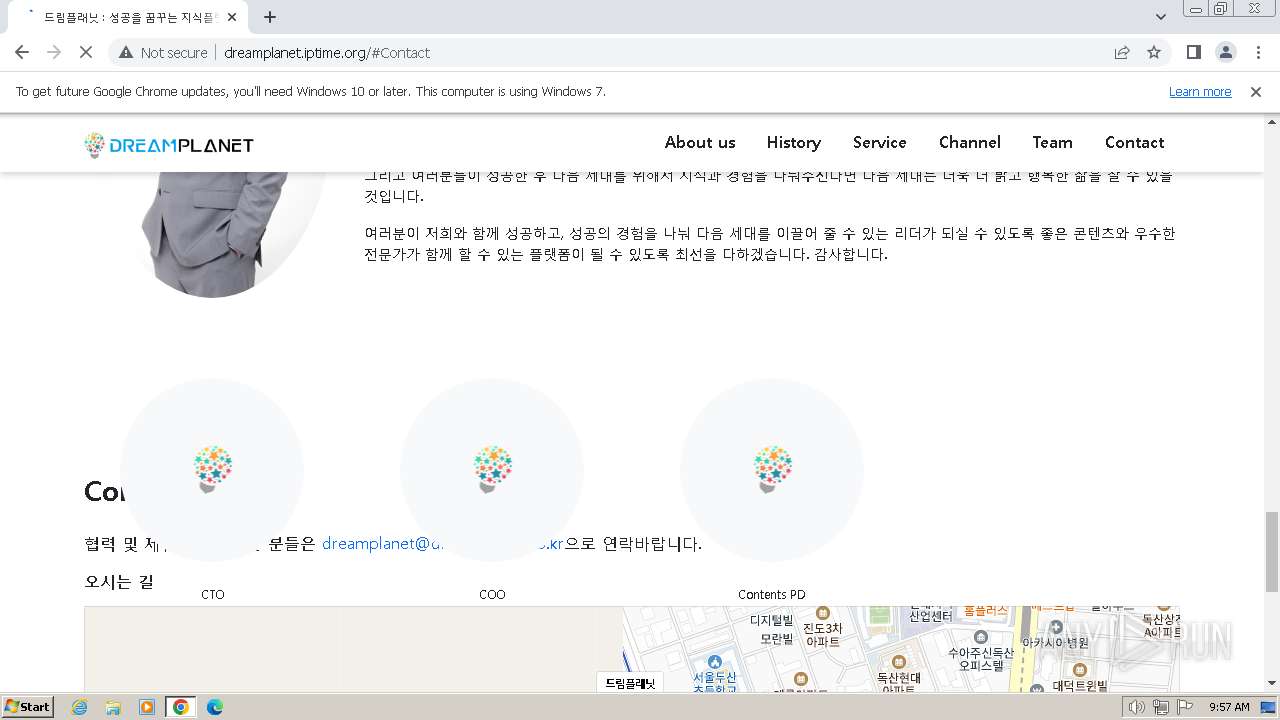The image size is (1280, 720).
Task: Select 서울두산초등학교 school icon on map
Action: [714, 662]
